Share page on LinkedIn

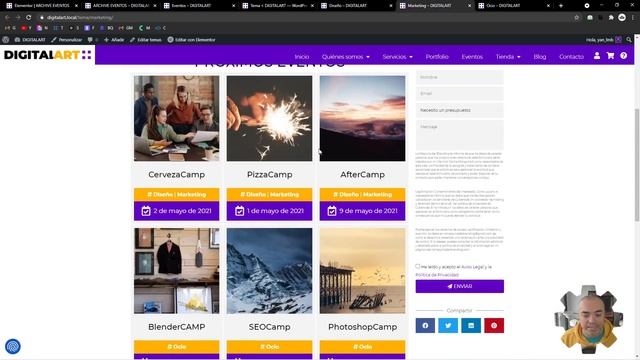pos(471,325)
